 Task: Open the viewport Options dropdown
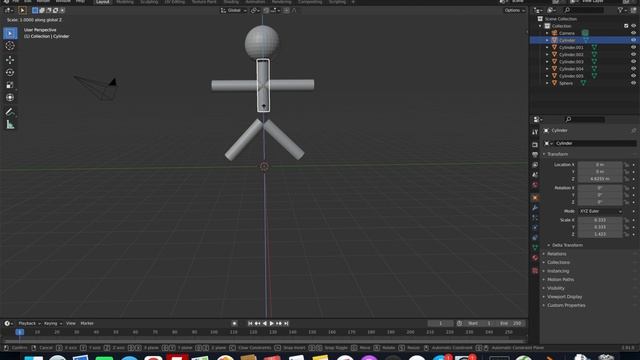(514, 10)
